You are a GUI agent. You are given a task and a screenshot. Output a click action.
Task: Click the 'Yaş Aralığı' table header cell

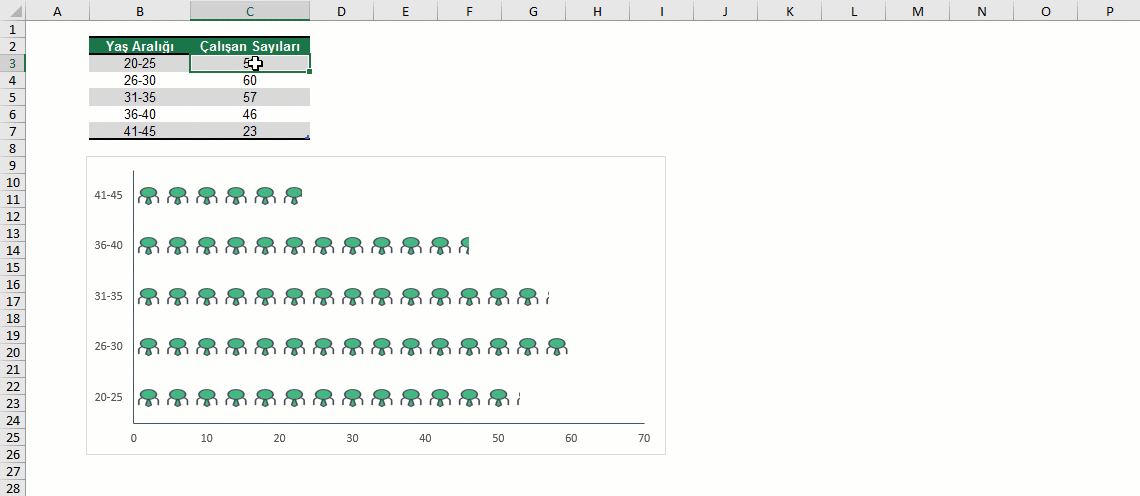click(x=140, y=46)
